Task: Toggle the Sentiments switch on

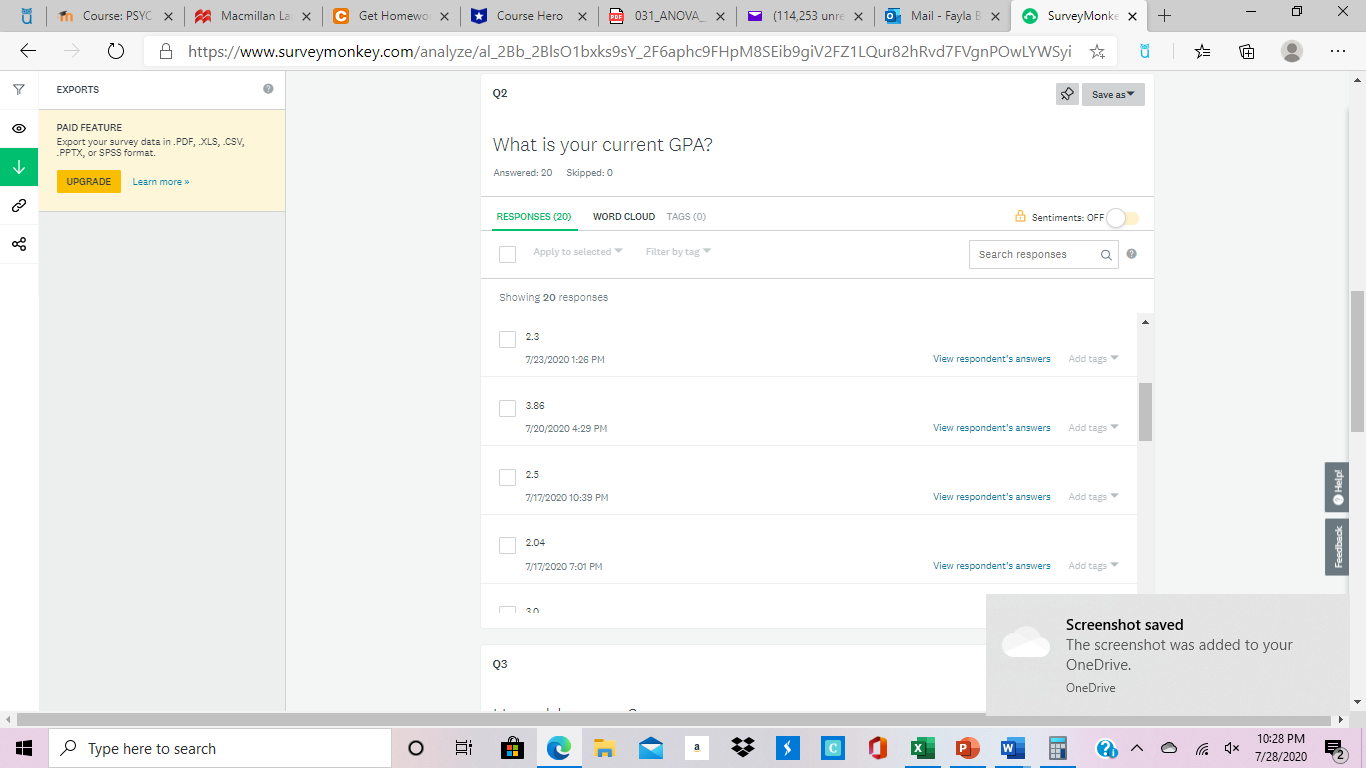Action: click(1122, 217)
